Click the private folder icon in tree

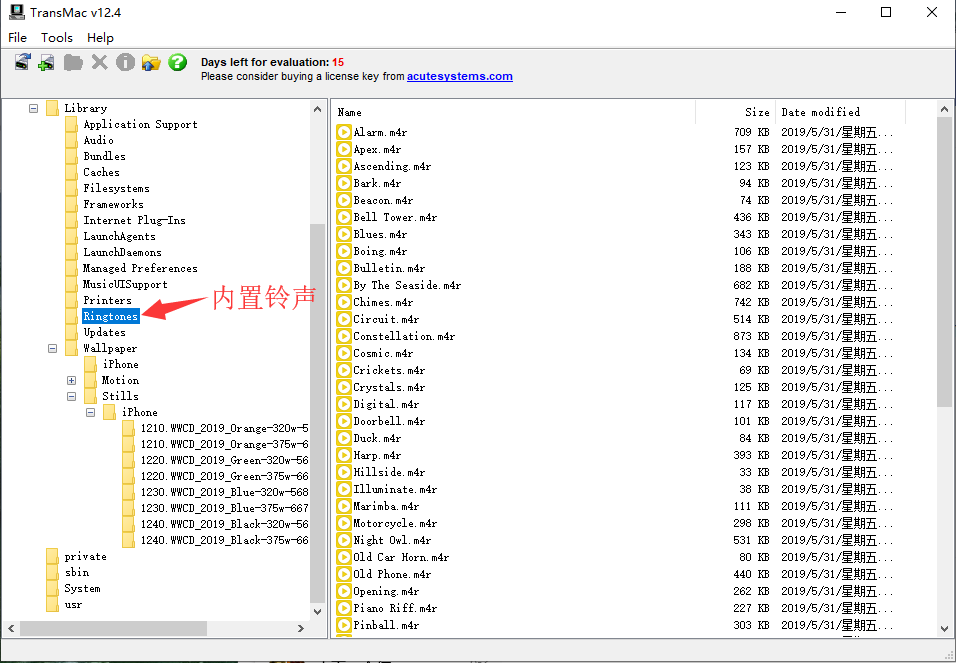52,556
